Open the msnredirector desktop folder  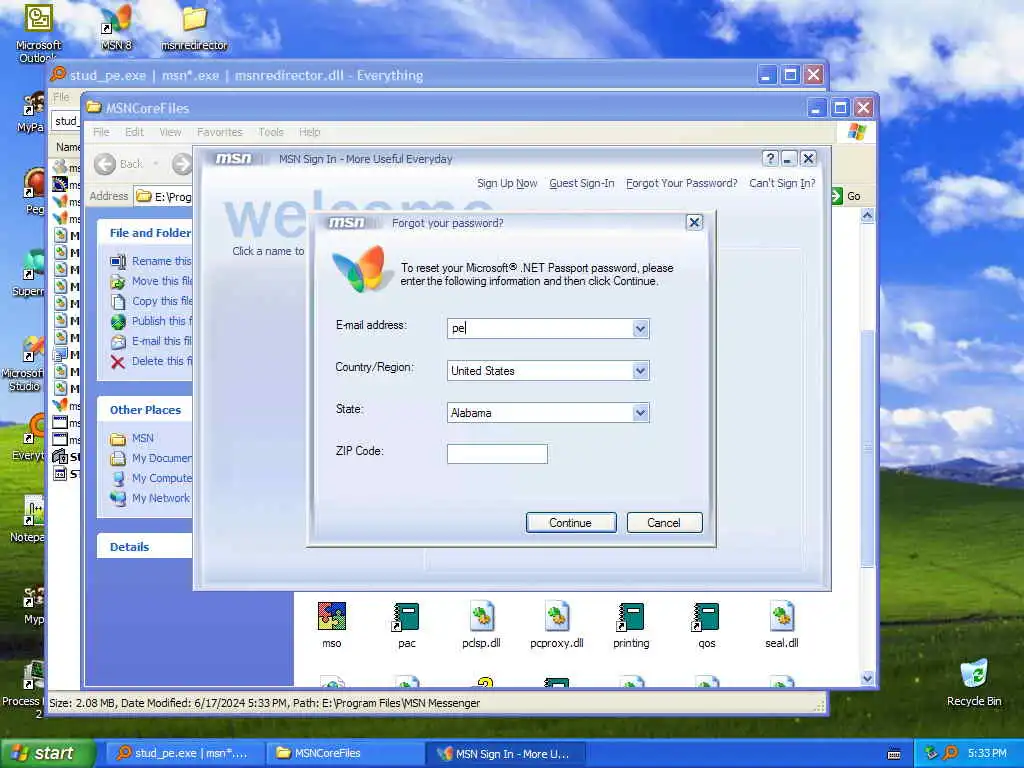(194, 27)
